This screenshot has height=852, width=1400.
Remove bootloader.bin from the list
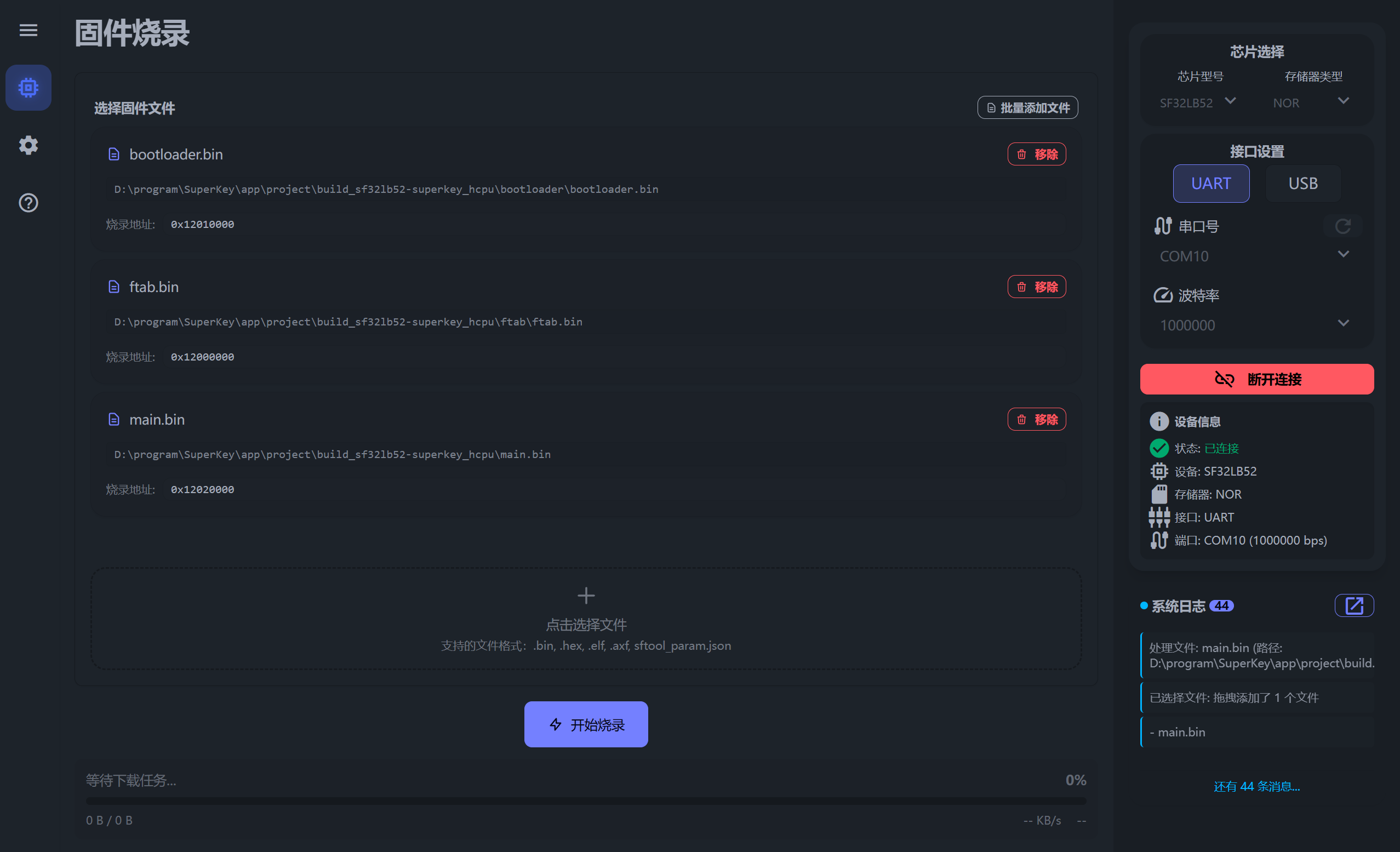click(x=1036, y=154)
